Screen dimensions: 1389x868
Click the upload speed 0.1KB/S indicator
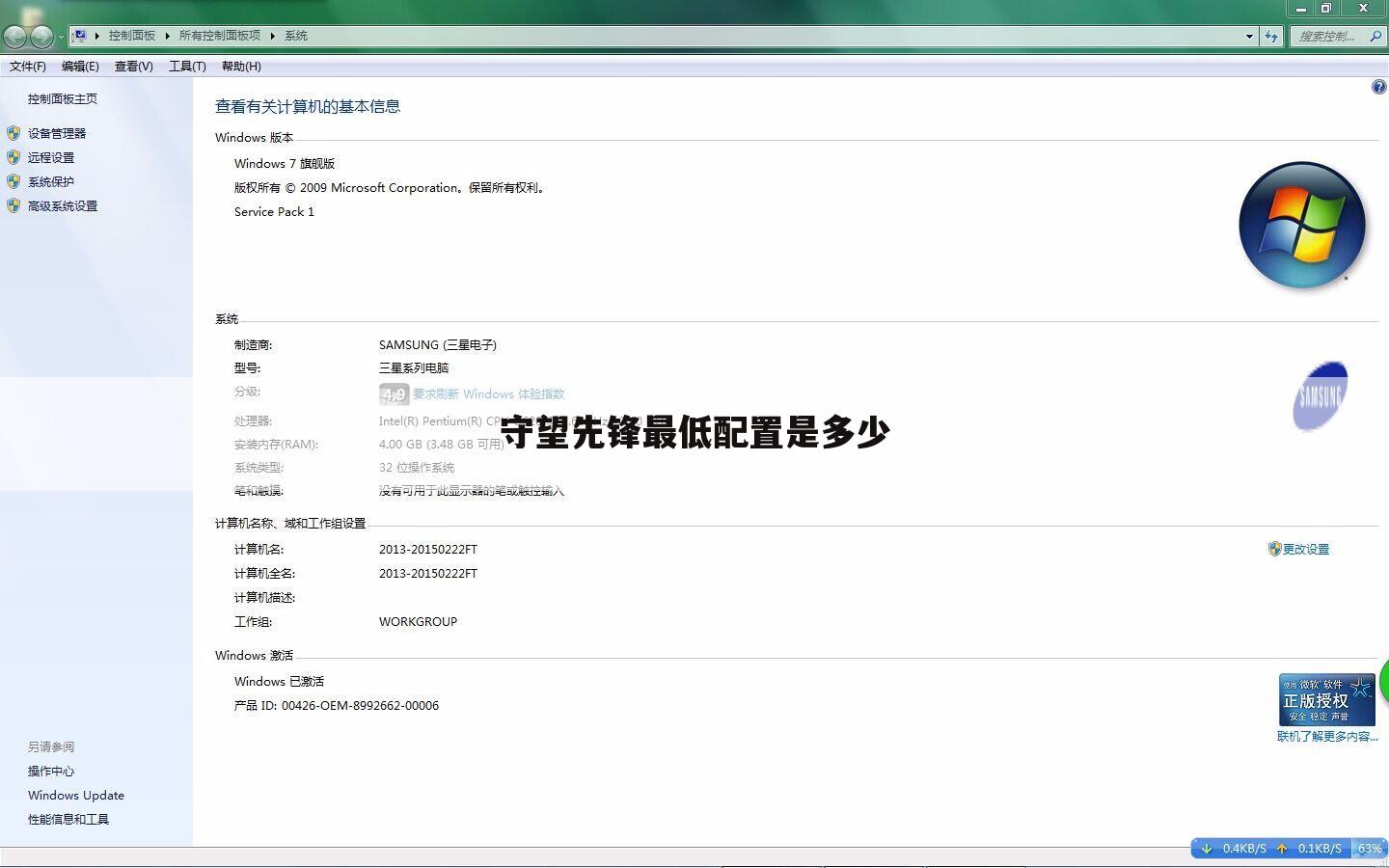click(1309, 849)
